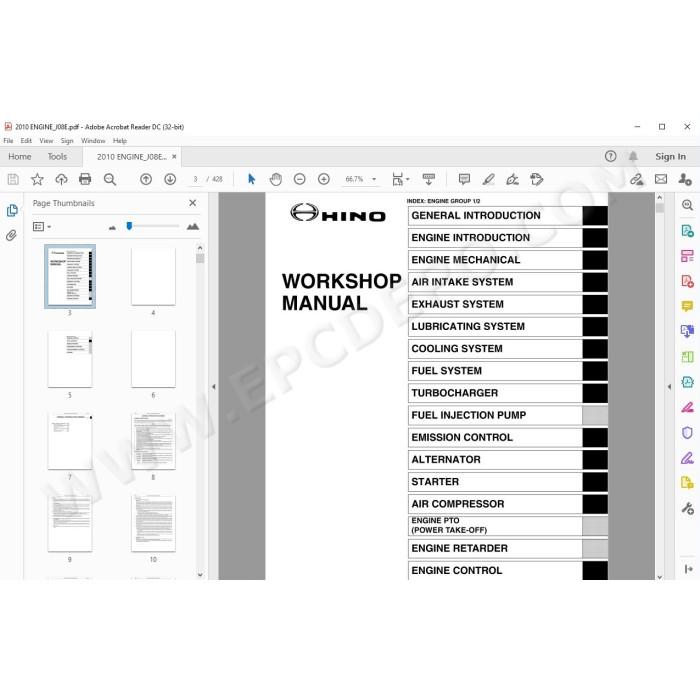Viewport: 700px width, 700px height.
Task: Click the document vertical scrollbar handle
Action: pyautogui.click(x=660, y=208)
